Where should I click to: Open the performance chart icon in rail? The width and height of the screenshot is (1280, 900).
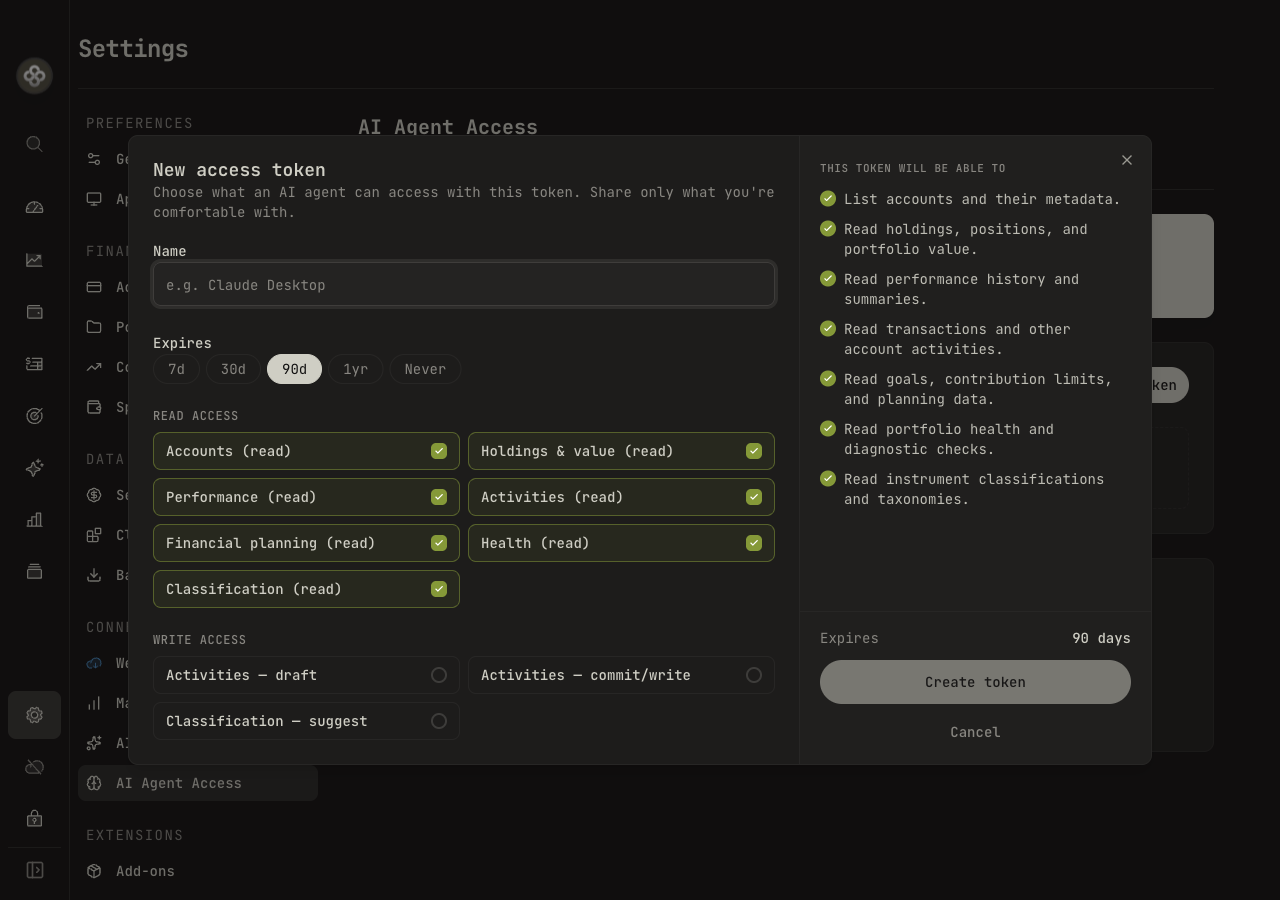tap(34, 260)
